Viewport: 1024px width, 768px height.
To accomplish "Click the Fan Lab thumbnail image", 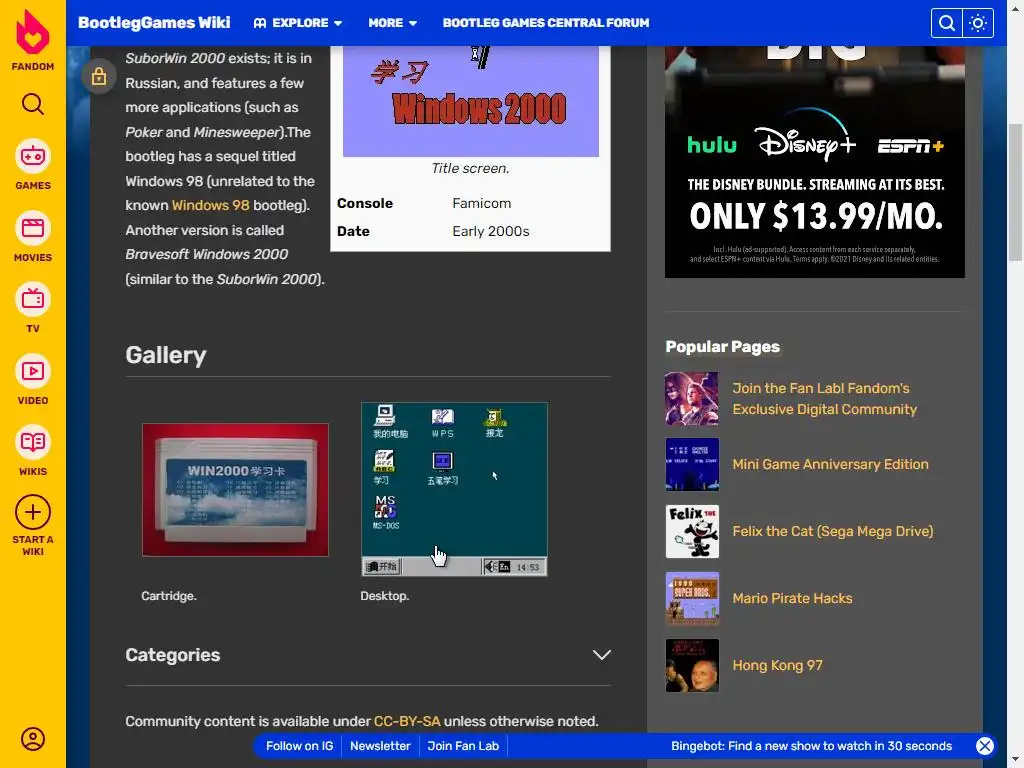I will click(x=692, y=398).
